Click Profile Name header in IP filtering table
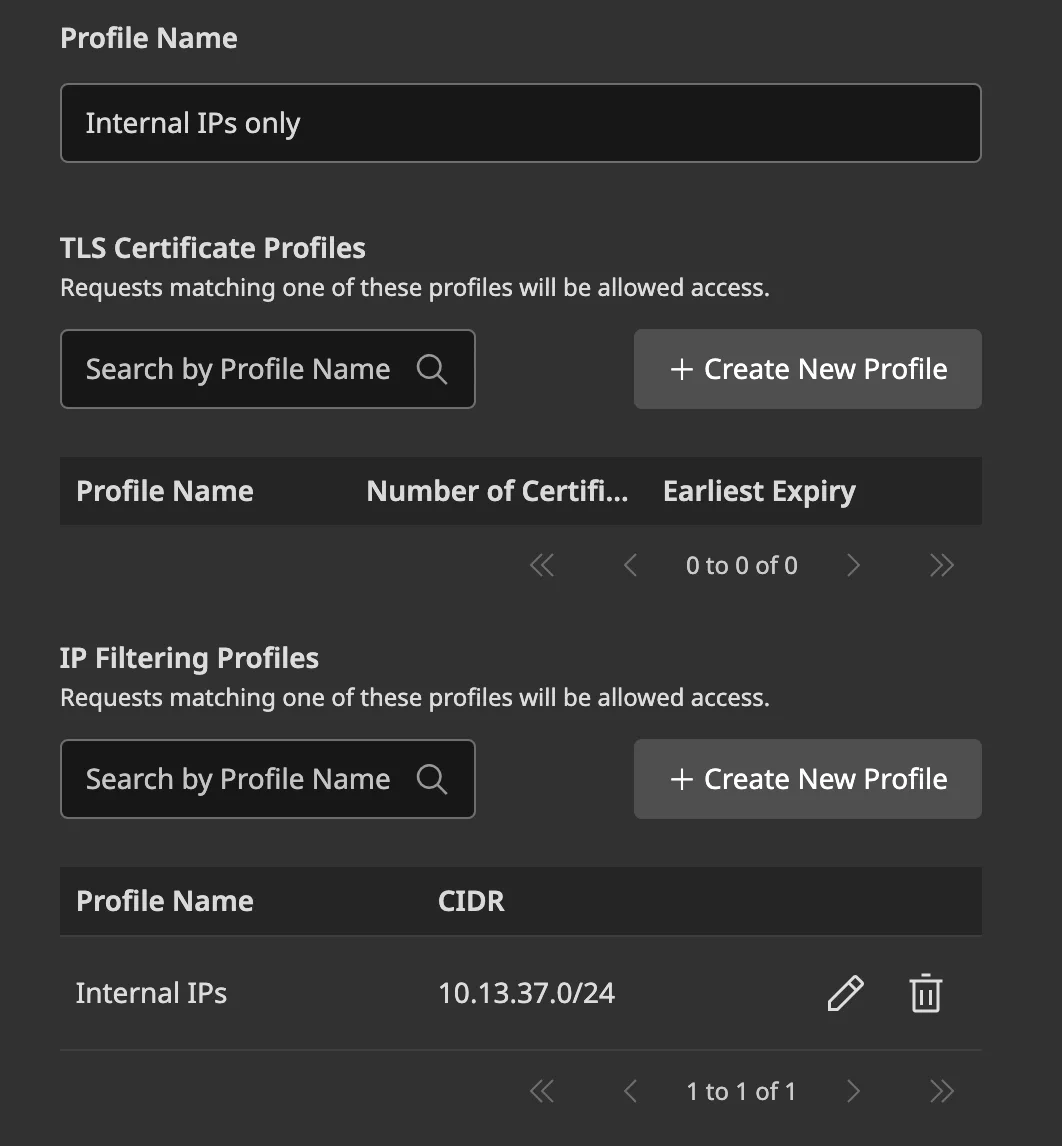 click(164, 901)
